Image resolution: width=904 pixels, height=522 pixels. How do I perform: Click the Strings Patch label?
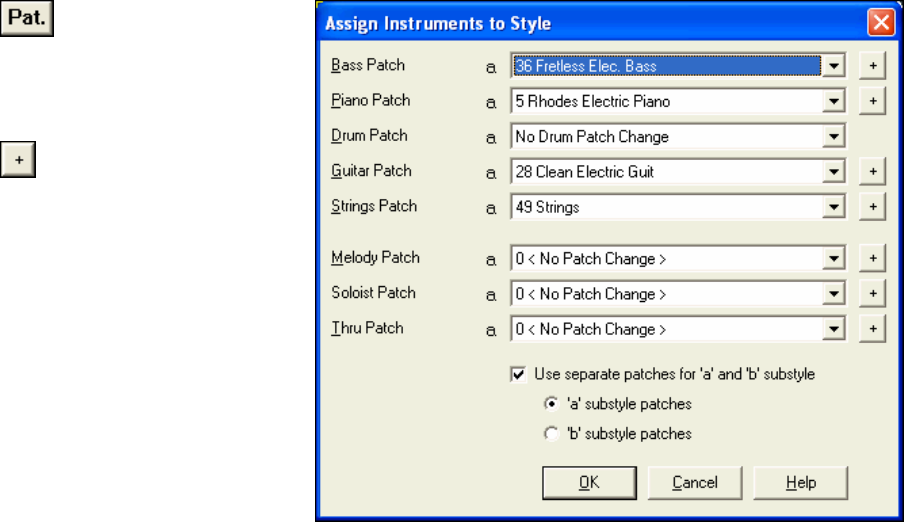tap(374, 206)
